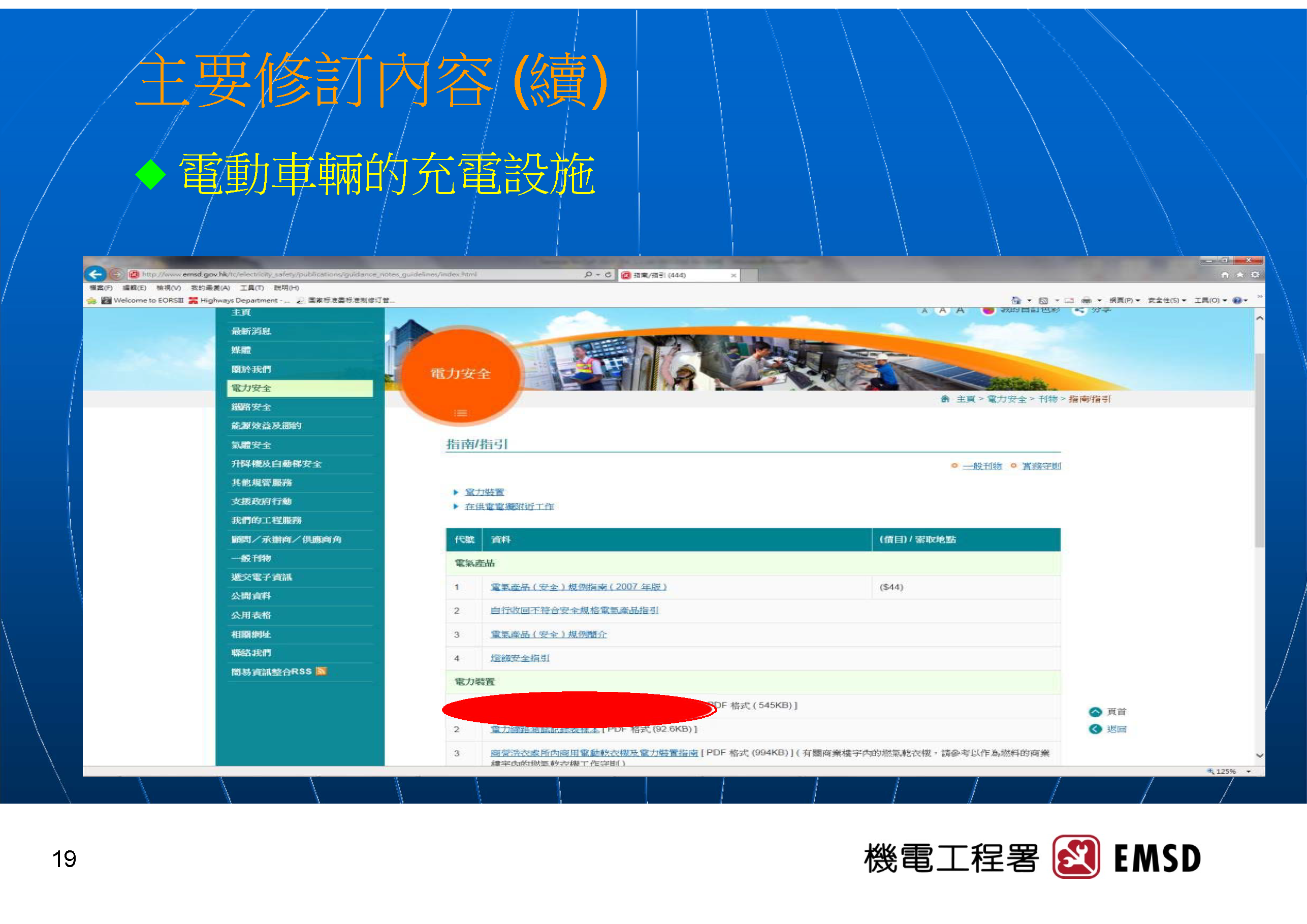Open Highways Department favorites link
1307x924 pixels.
(x=240, y=301)
